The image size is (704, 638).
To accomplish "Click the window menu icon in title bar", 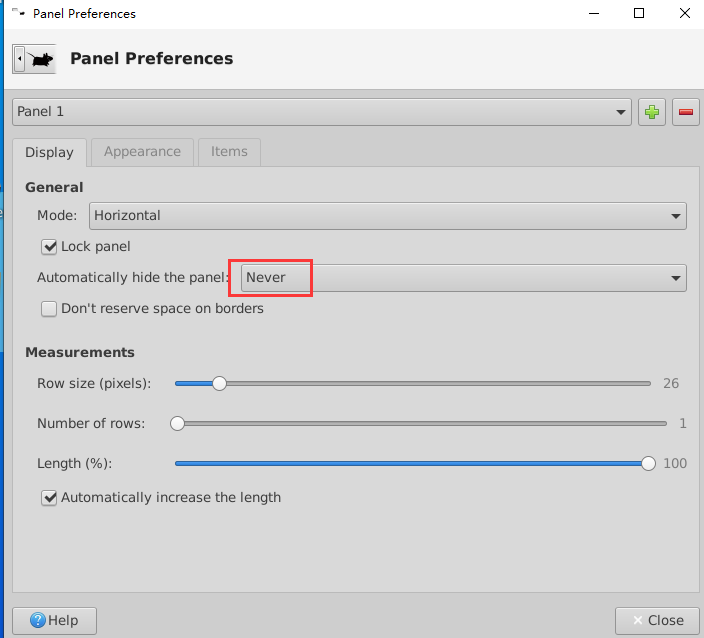I will 17,14.
